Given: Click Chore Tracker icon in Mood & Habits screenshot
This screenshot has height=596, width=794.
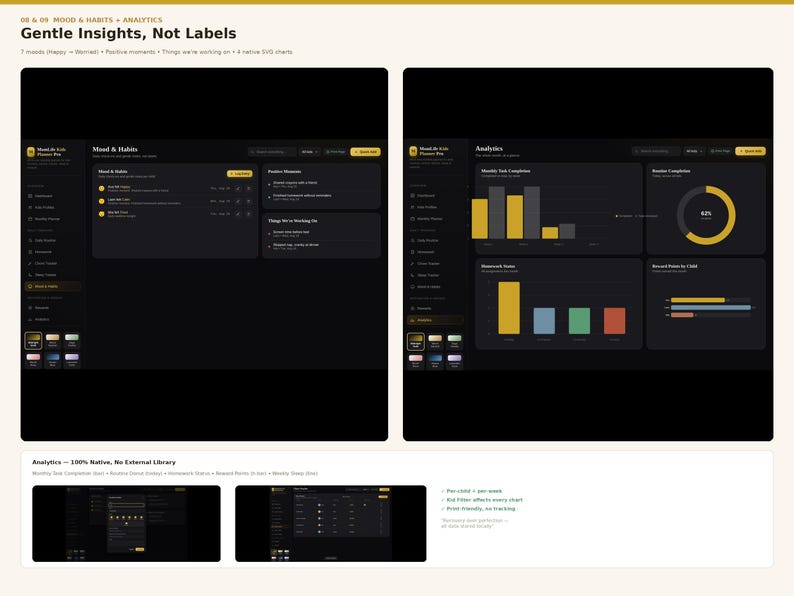Looking at the screenshot, I should (x=30, y=263).
